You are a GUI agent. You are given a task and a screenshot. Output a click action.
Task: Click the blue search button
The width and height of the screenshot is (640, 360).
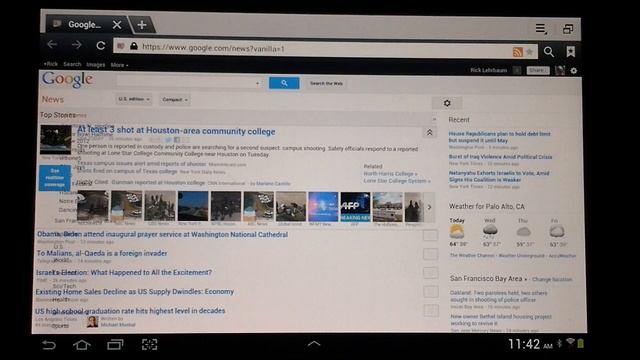pyautogui.click(x=284, y=83)
